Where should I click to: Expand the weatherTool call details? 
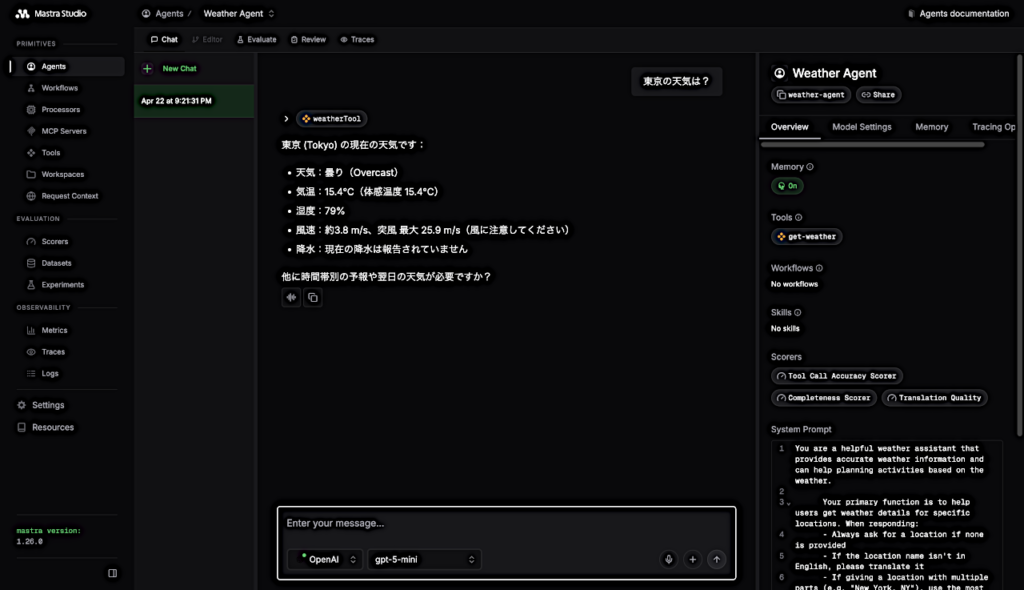(x=286, y=119)
